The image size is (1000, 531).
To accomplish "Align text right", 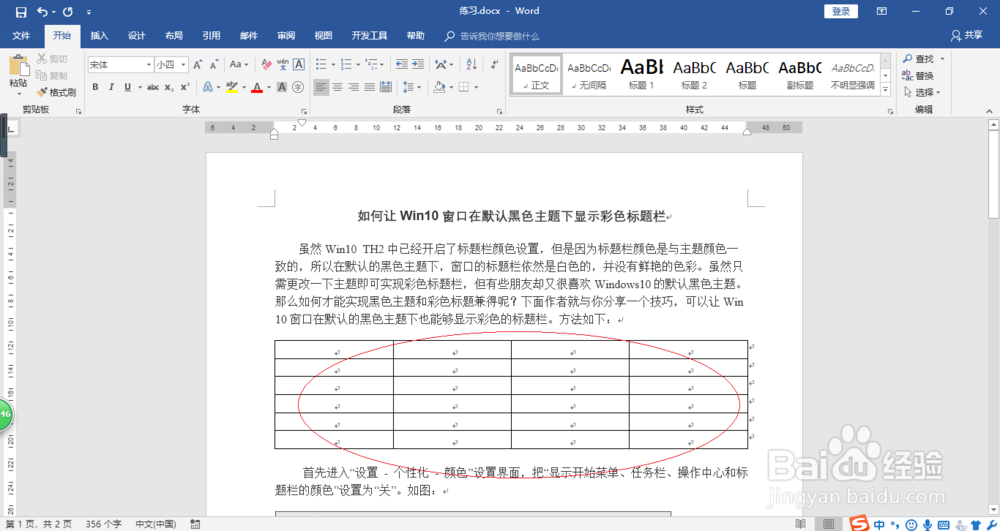I will 354,87.
